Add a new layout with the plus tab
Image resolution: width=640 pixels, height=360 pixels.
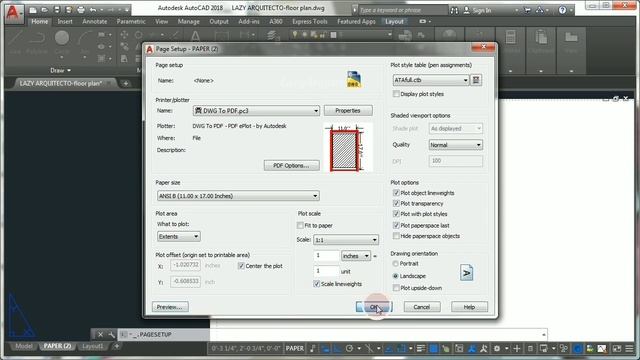[x=117, y=347]
